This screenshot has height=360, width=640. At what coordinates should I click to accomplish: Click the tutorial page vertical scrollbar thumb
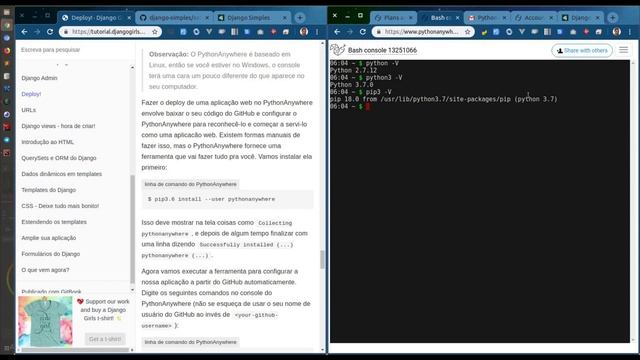point(322,260)
